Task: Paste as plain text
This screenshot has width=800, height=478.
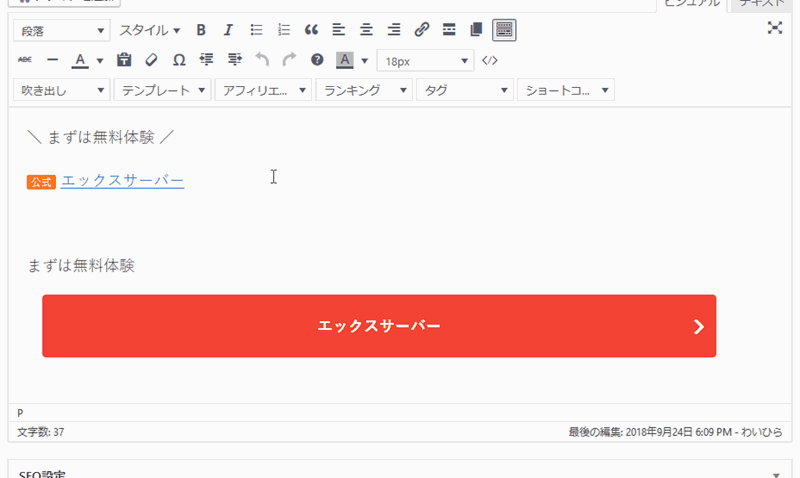Action: point(124,60)
